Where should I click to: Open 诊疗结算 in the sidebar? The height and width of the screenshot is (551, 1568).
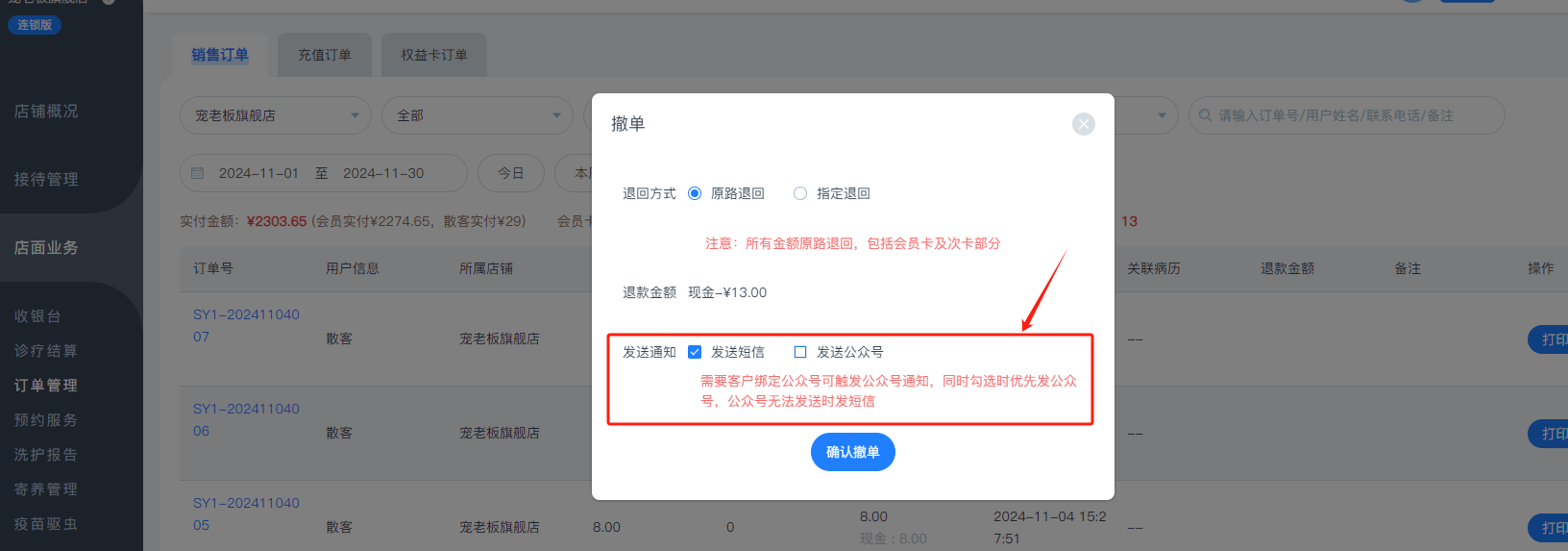pos(45,351)
